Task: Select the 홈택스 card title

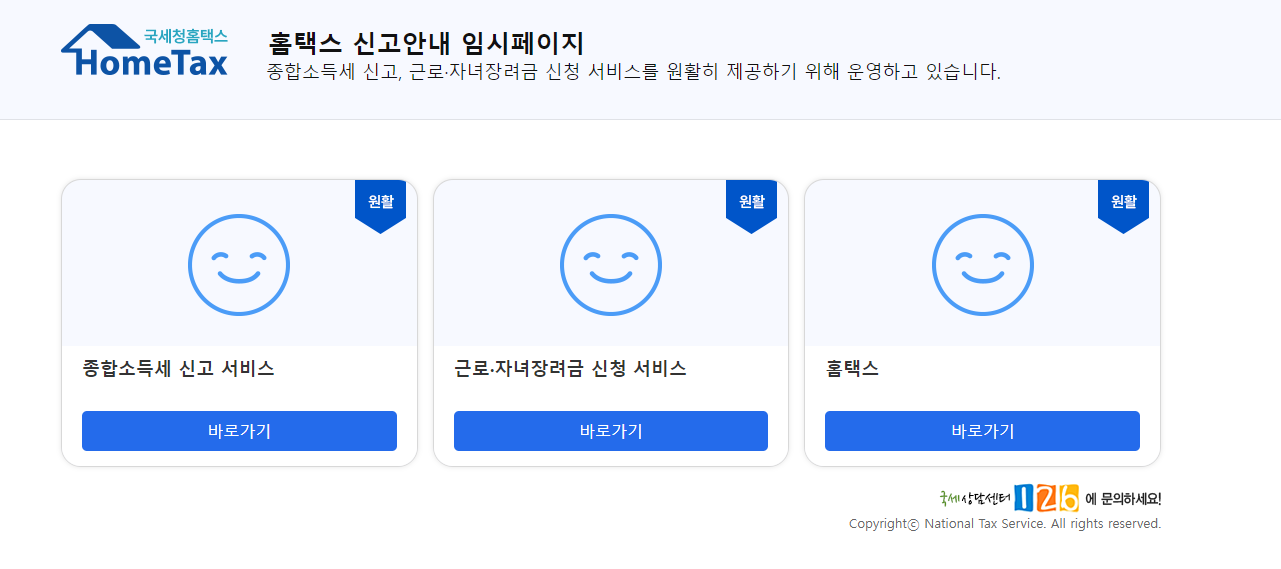Action: click(x=852, y=369)
